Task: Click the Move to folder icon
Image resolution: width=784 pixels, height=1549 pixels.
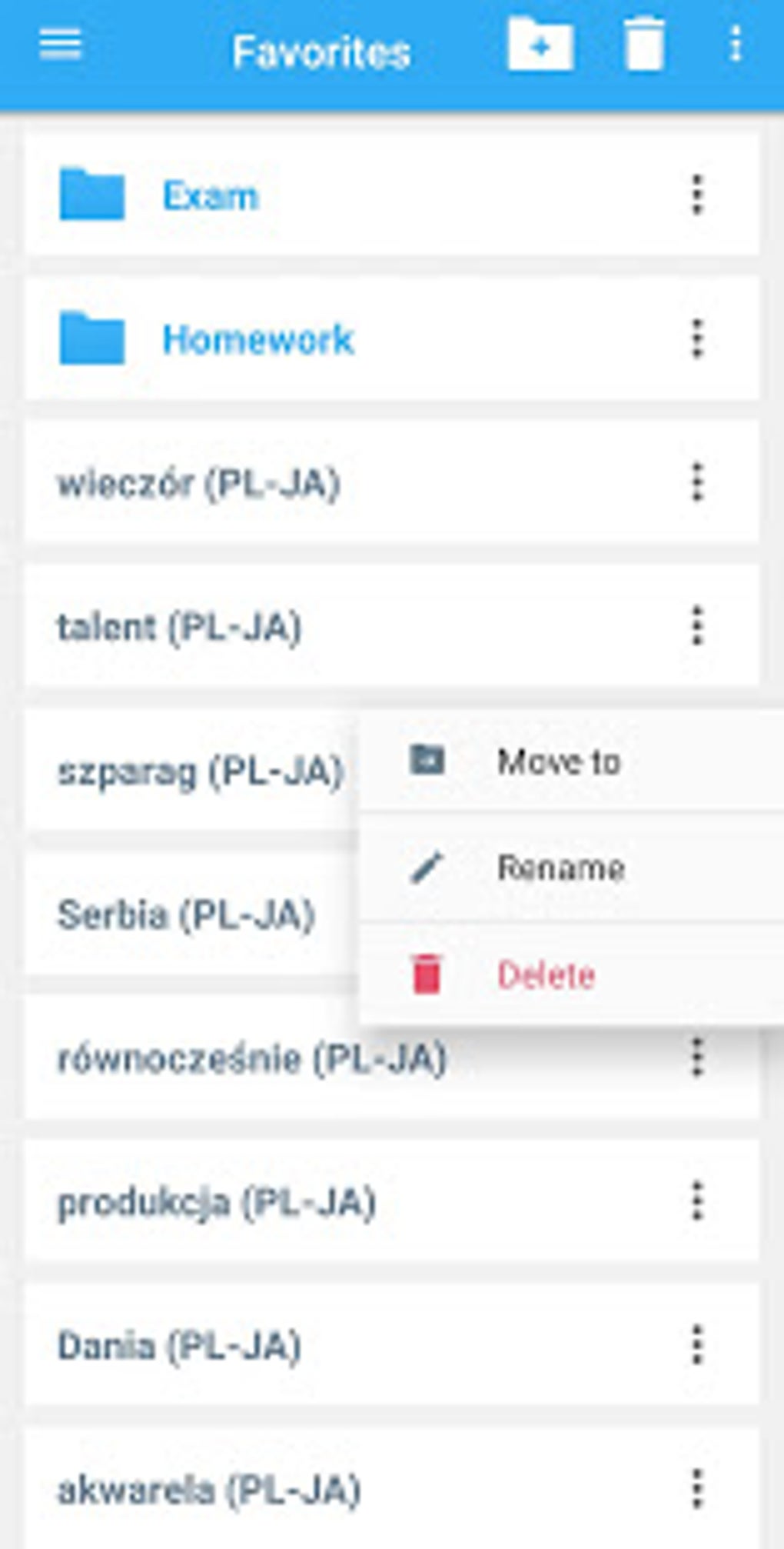Action: 427,760
